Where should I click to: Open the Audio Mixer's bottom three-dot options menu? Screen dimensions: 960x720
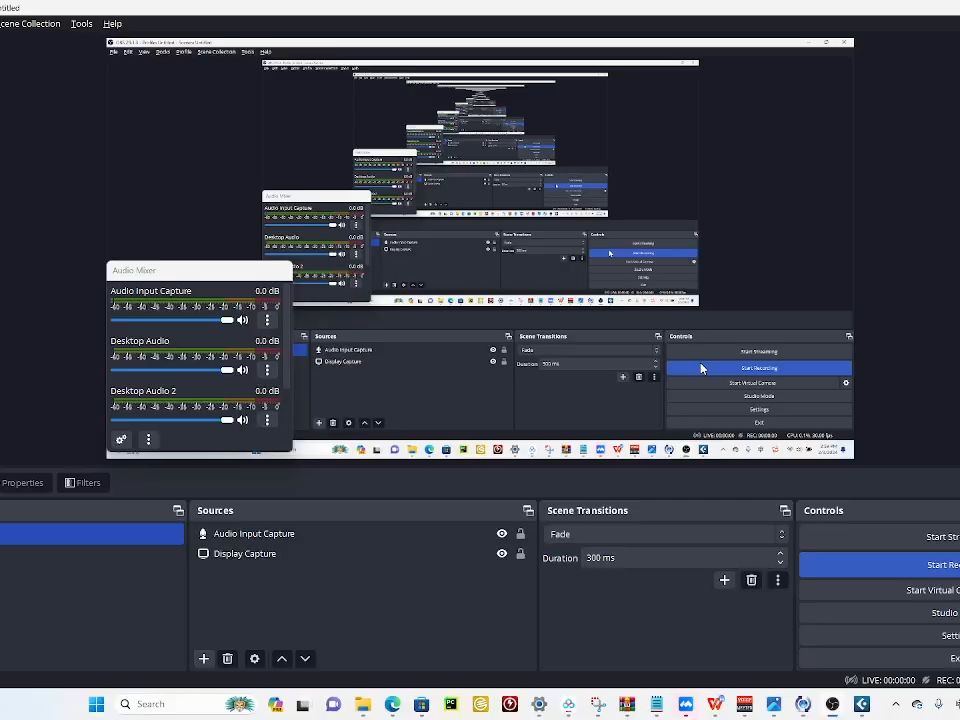(x=148, y=439)
